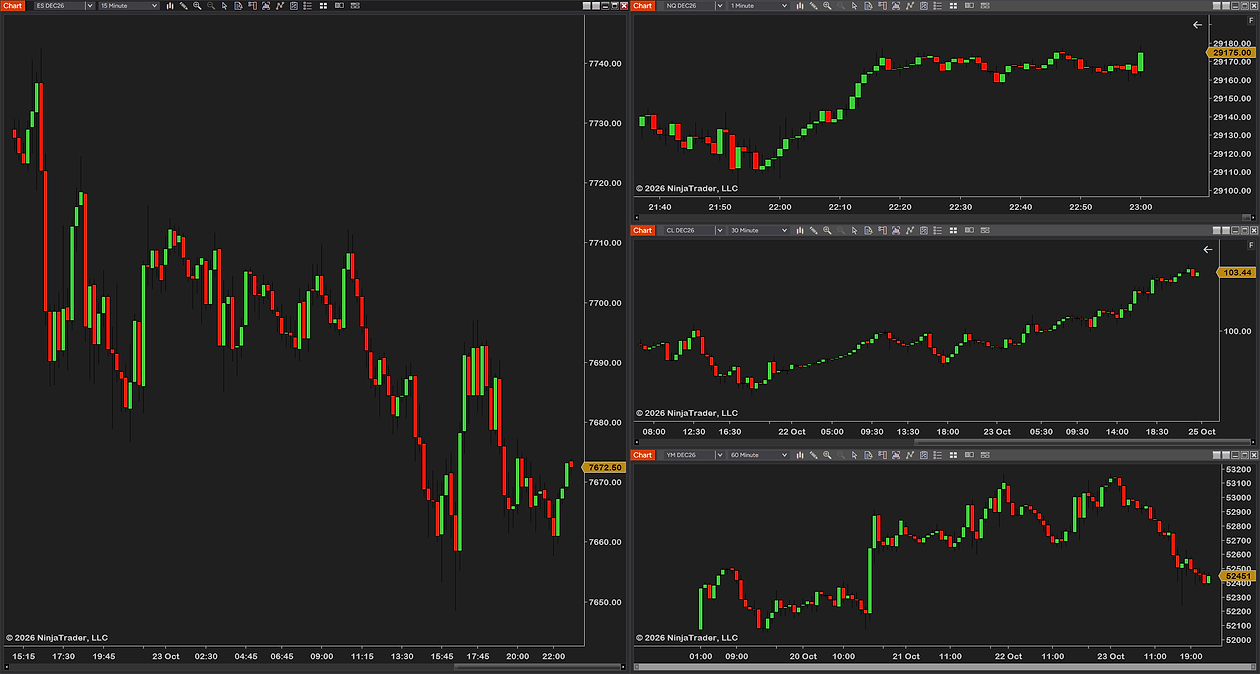This screenshot has width=1260, height=674.
Task: Click the four-squares grid icon in ES toolbar
Action: (x=323, y=6)
